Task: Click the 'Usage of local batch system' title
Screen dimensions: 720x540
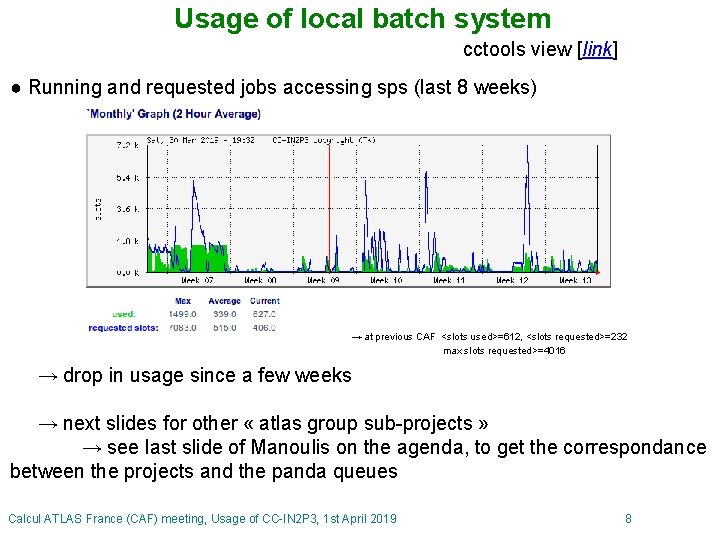Action: click(x=362, y=19)
